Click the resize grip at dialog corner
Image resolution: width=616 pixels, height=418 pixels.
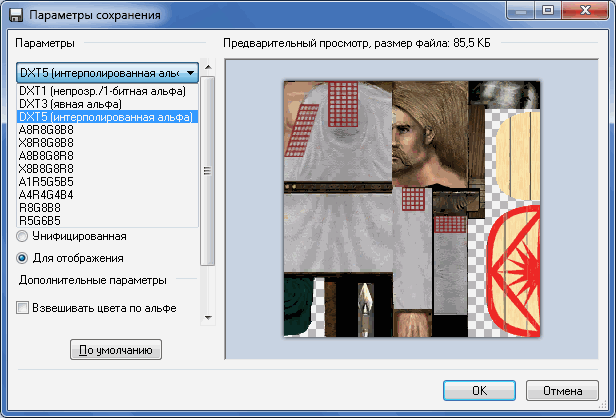(603, 405)
